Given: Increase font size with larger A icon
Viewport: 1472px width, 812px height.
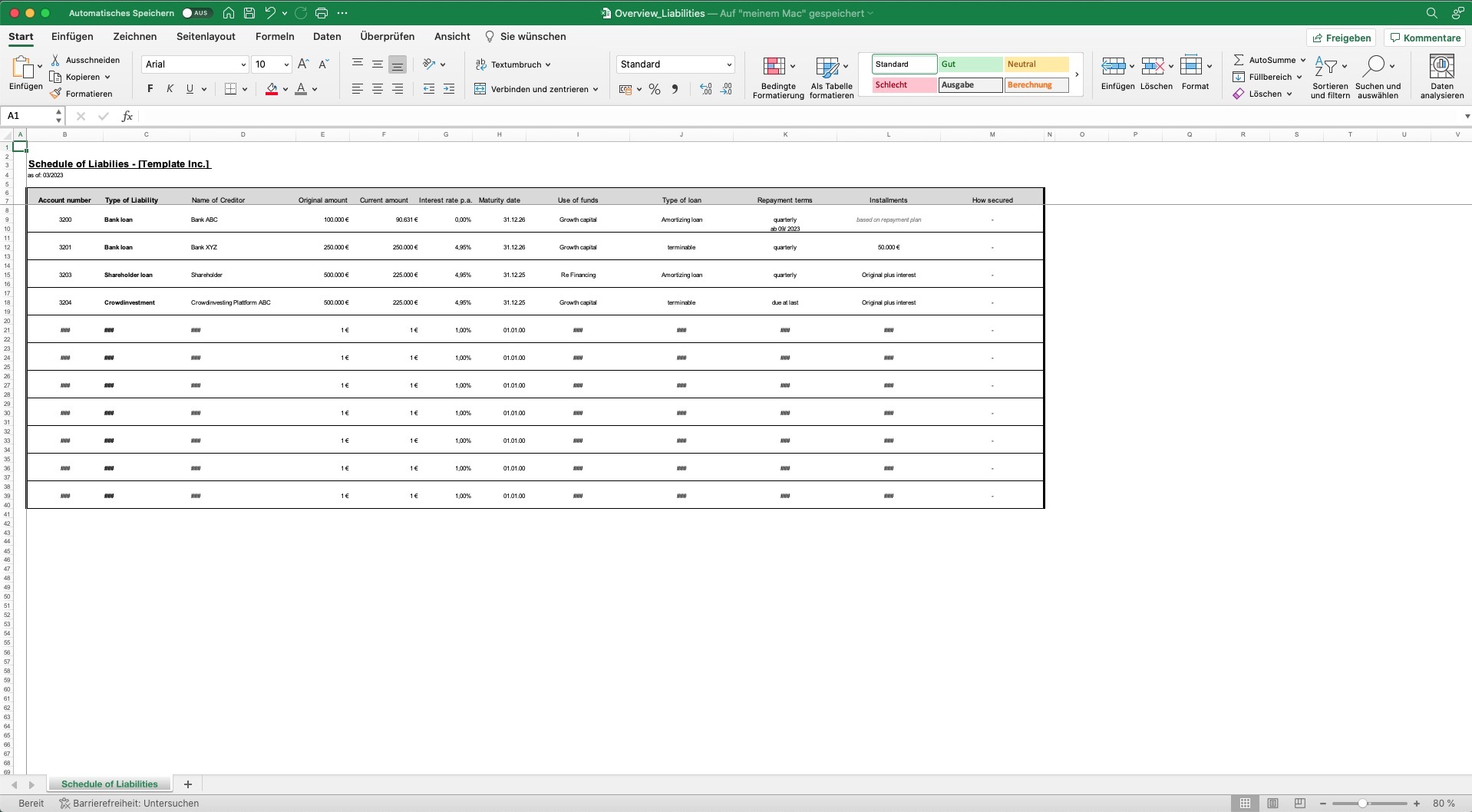Looking at the screenshot, I should point(303,64).
